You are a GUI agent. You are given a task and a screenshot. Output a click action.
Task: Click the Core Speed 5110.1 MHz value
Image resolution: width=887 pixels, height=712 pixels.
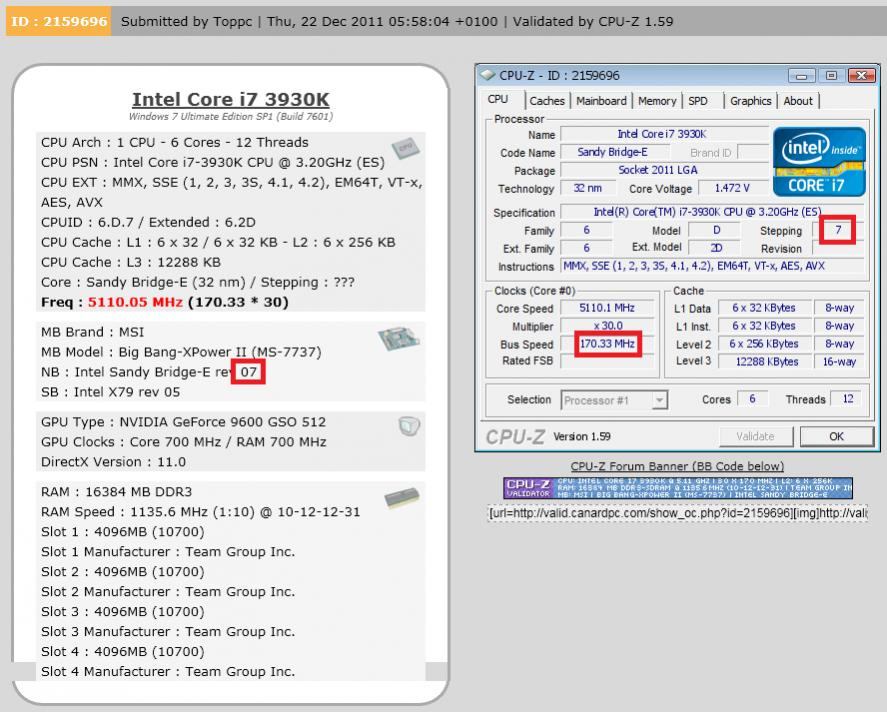(607, 308)
